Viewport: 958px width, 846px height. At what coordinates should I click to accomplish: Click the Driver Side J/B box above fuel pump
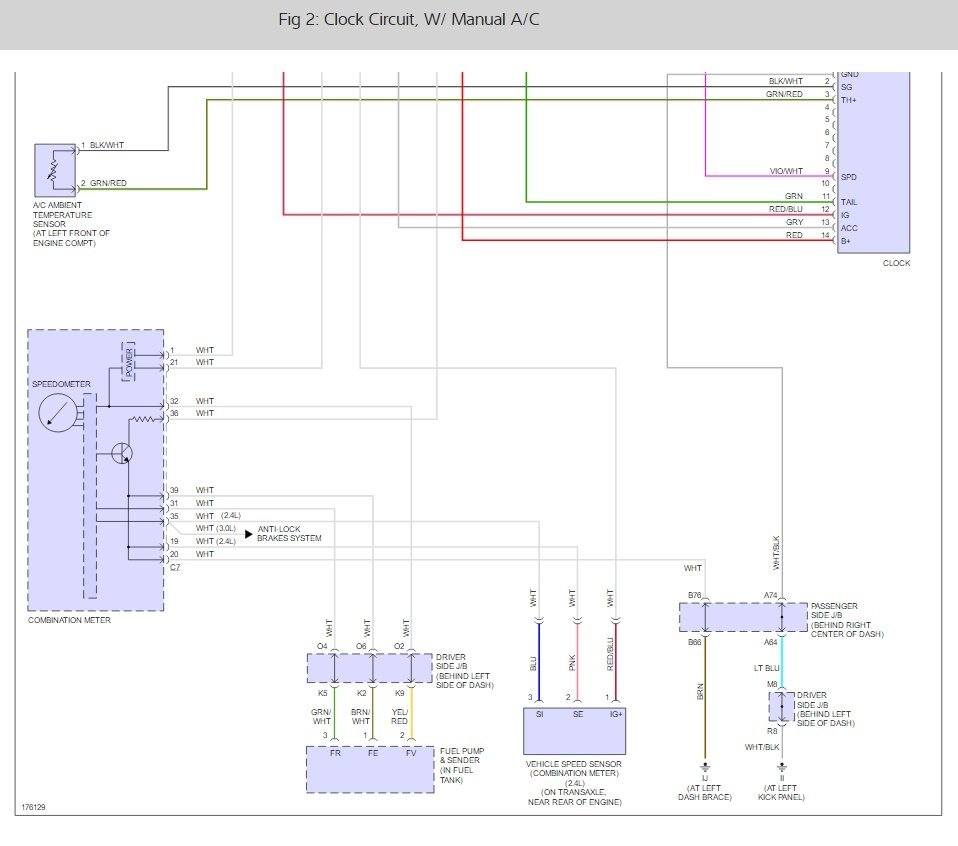pos(370,668)
